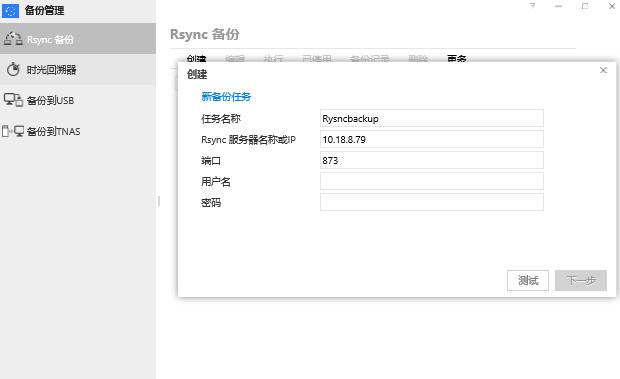
Task: Click the 创建 toolbar tab behind dialog
Action: 197,58
